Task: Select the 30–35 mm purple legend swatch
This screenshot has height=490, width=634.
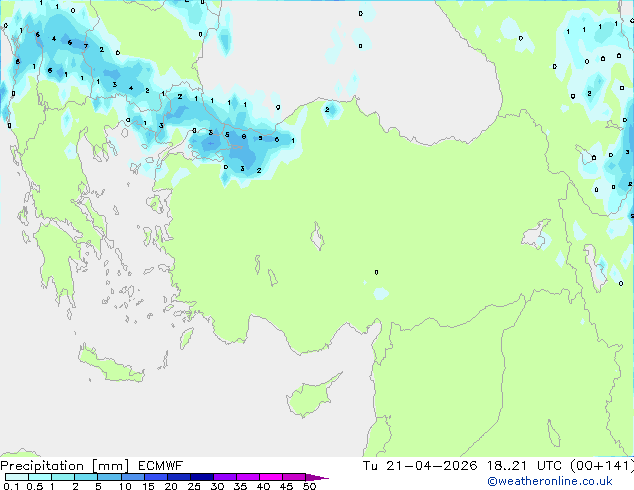Action: coord(224,477)
